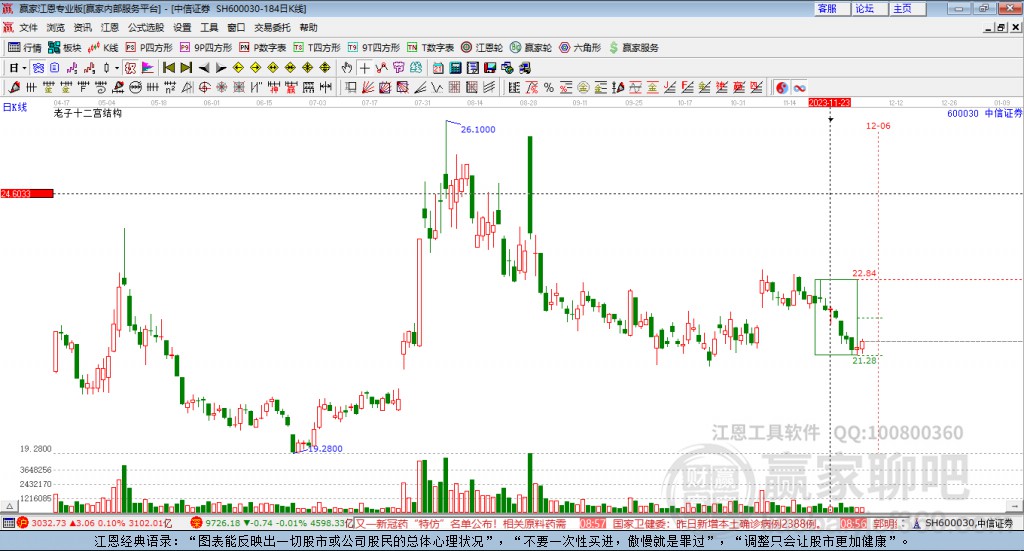Image resolution: width=1024 pixels, height=551 pixels.
Task: Click the black right arrow icon
Action: tap(221, 68)
